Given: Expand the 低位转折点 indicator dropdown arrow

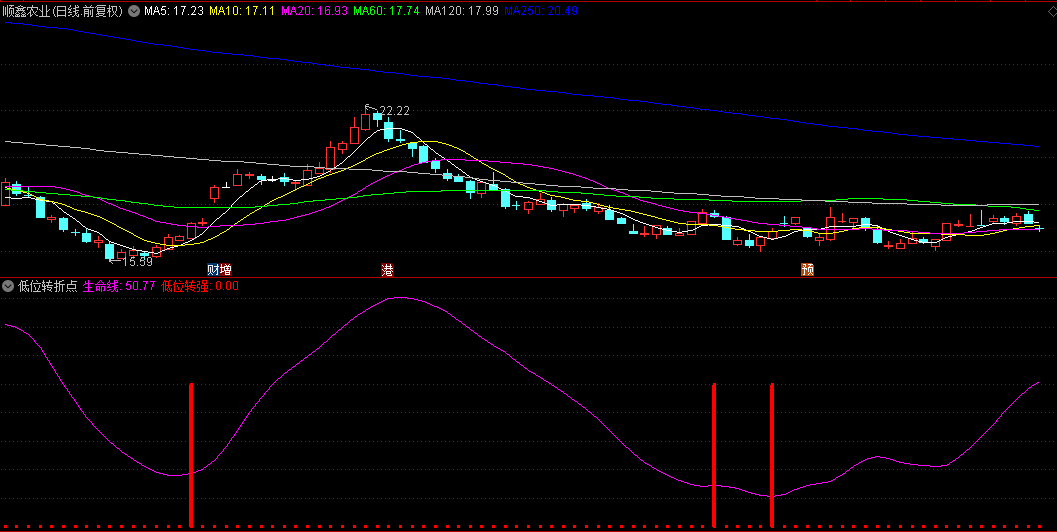Looking at the screenshot, I should coord(8,286).
